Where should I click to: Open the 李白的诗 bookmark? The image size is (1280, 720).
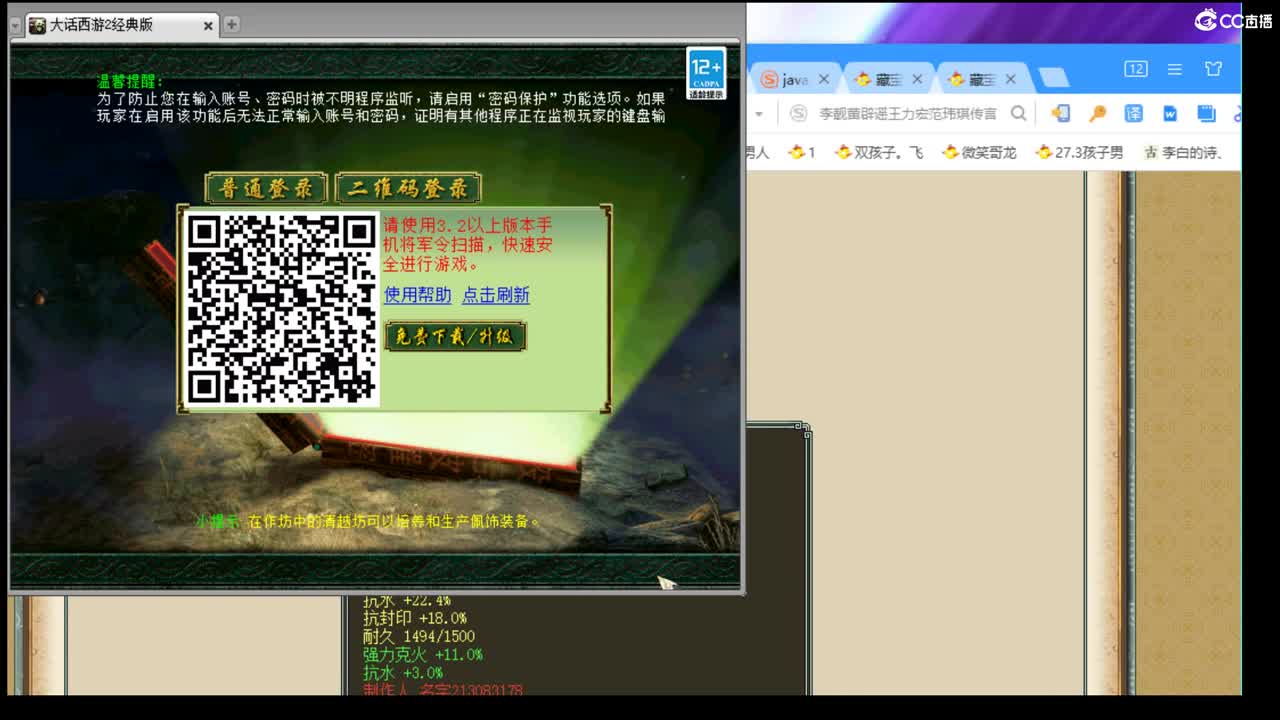coord(1183,153)
